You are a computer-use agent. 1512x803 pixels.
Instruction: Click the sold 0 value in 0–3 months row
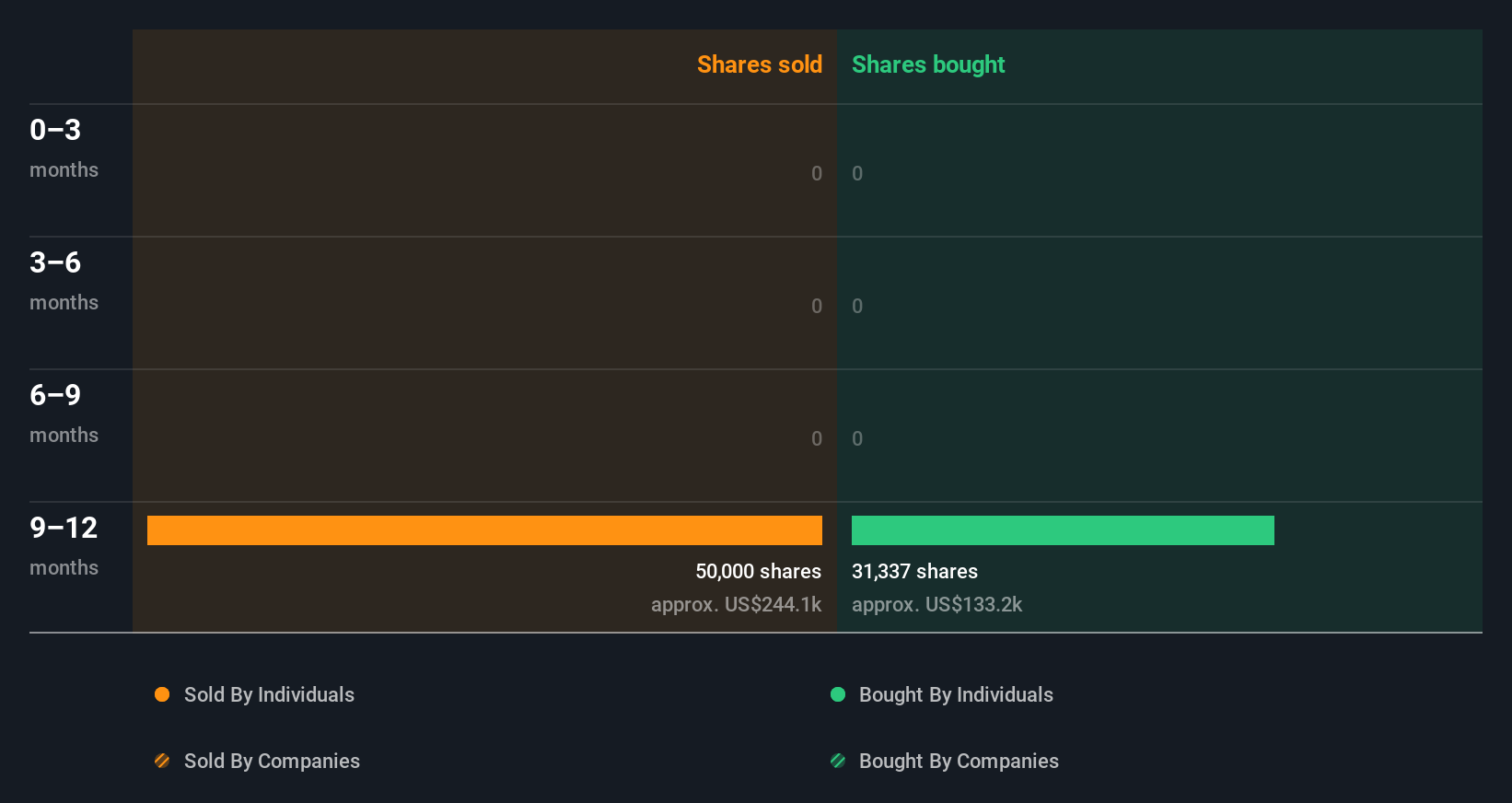coord(817,173)
